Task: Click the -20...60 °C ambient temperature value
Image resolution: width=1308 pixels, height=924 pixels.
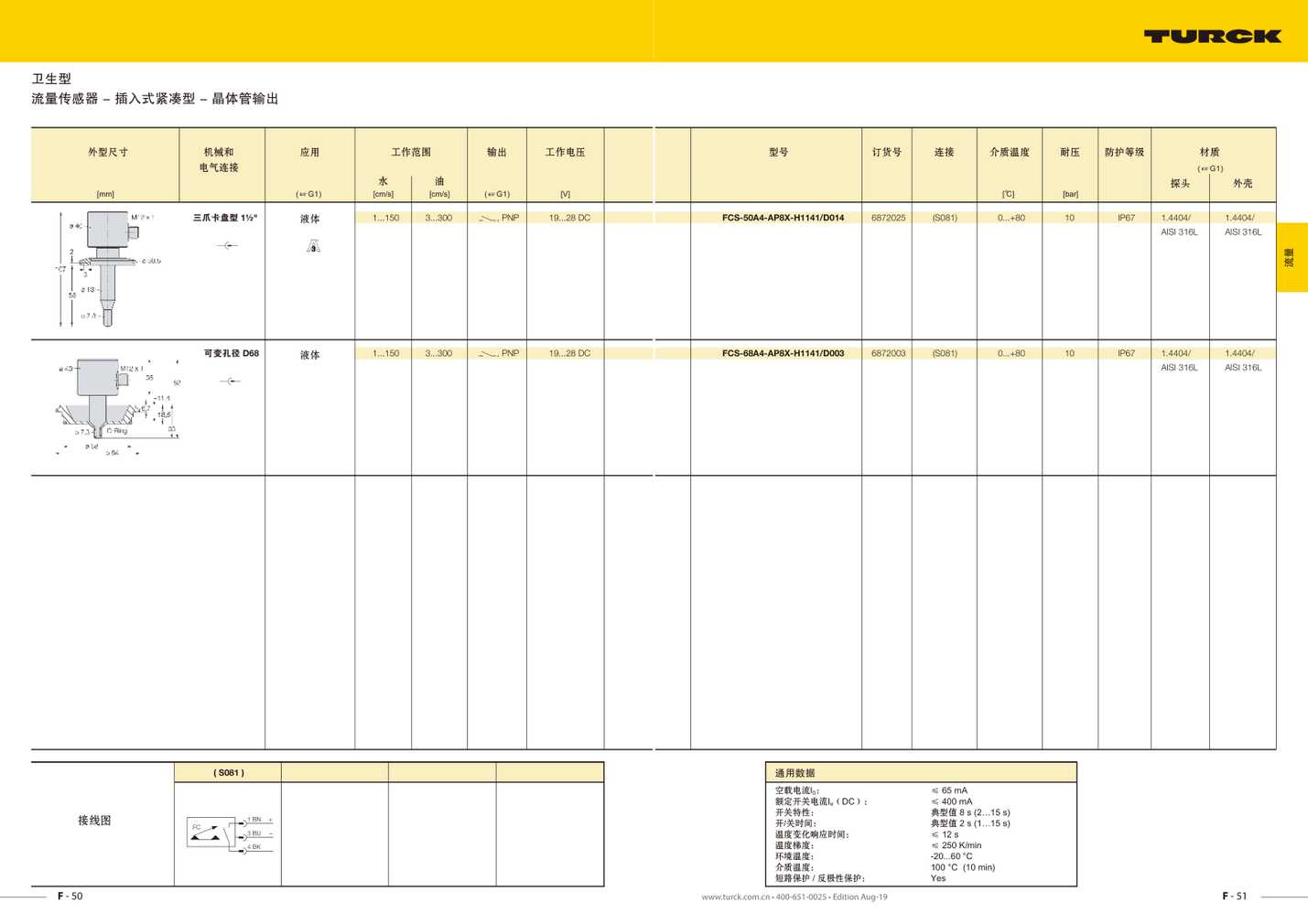Action: pos(952,856)
